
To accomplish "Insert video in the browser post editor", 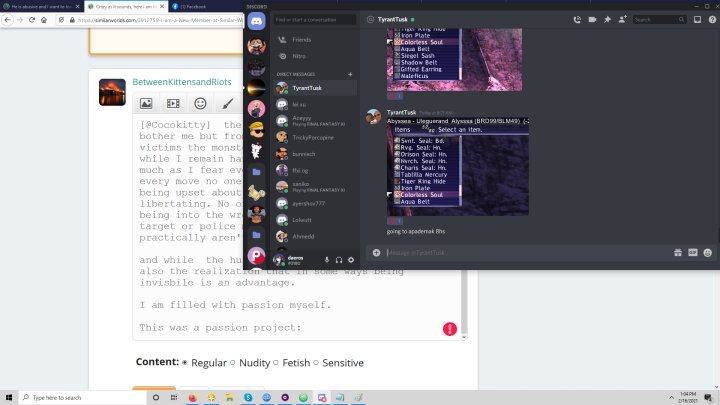I will coord(173,104).
